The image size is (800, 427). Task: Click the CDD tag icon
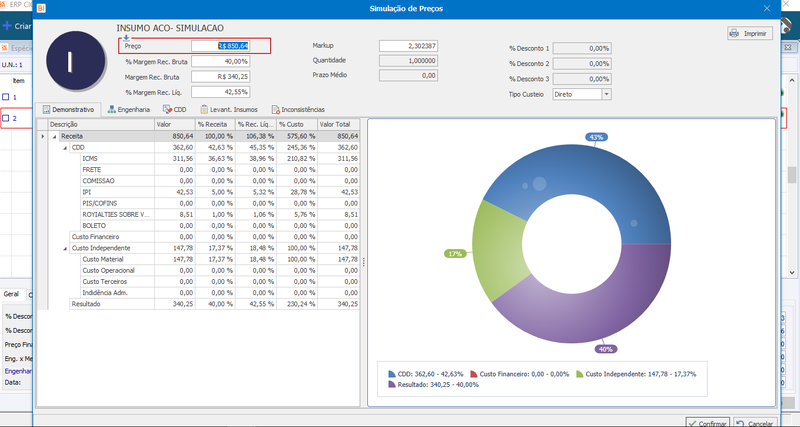[x=167, y=109]
